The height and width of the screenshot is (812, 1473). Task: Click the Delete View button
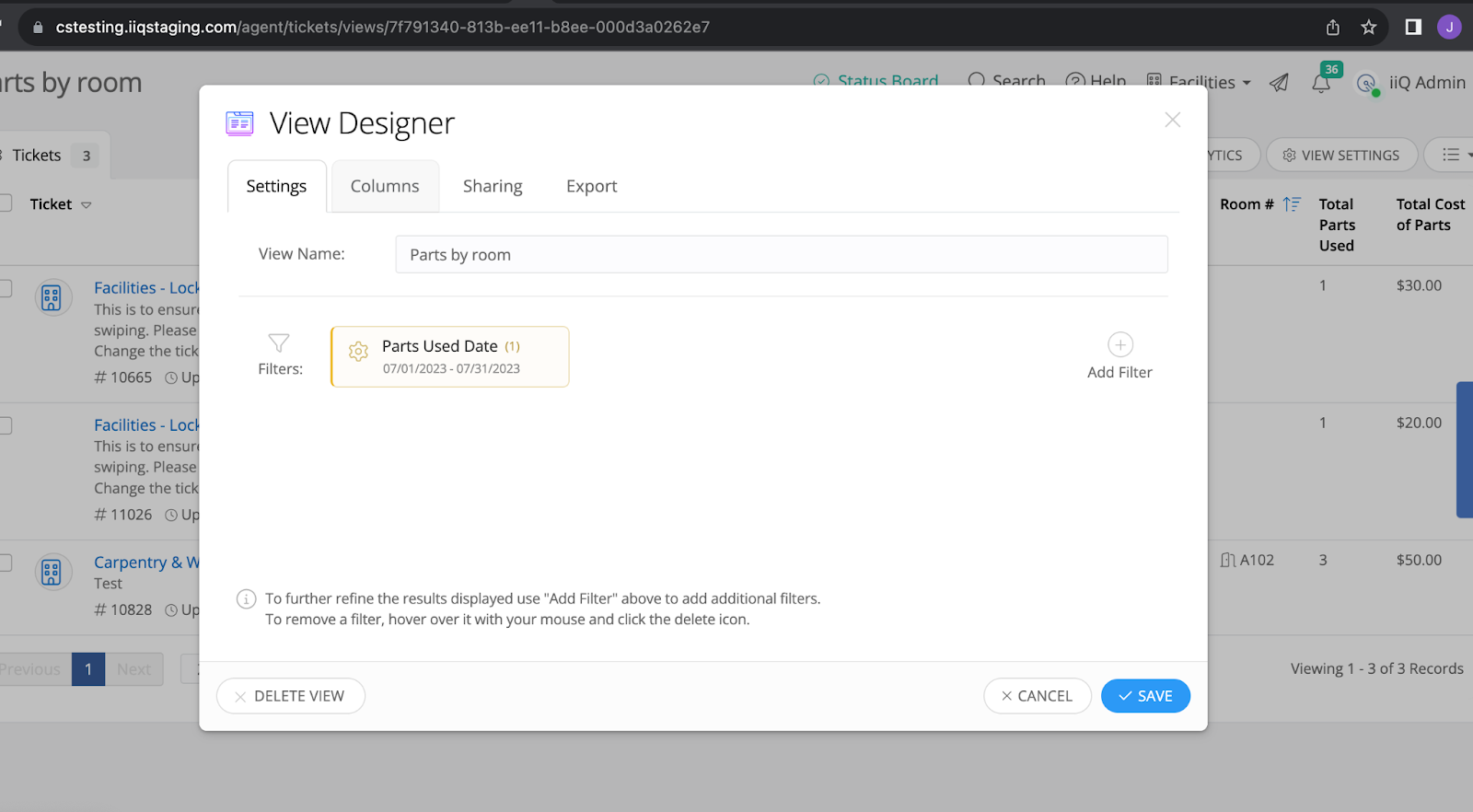(290, 696)
